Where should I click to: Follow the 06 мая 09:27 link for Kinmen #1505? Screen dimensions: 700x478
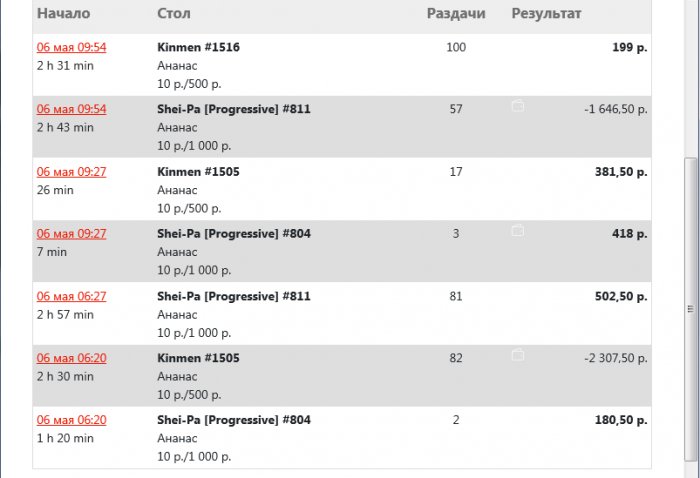pos(71,172)
